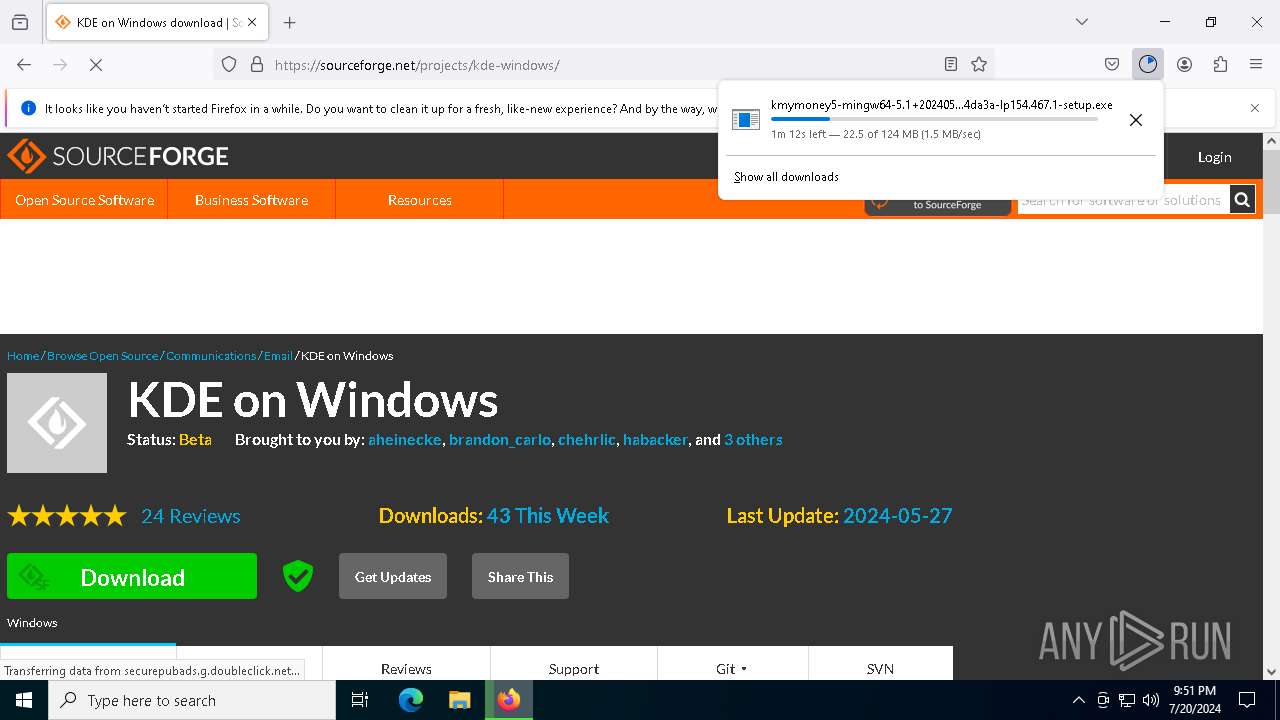Click the Share This button
The image size is (1280, 720).
click(520, 576)
